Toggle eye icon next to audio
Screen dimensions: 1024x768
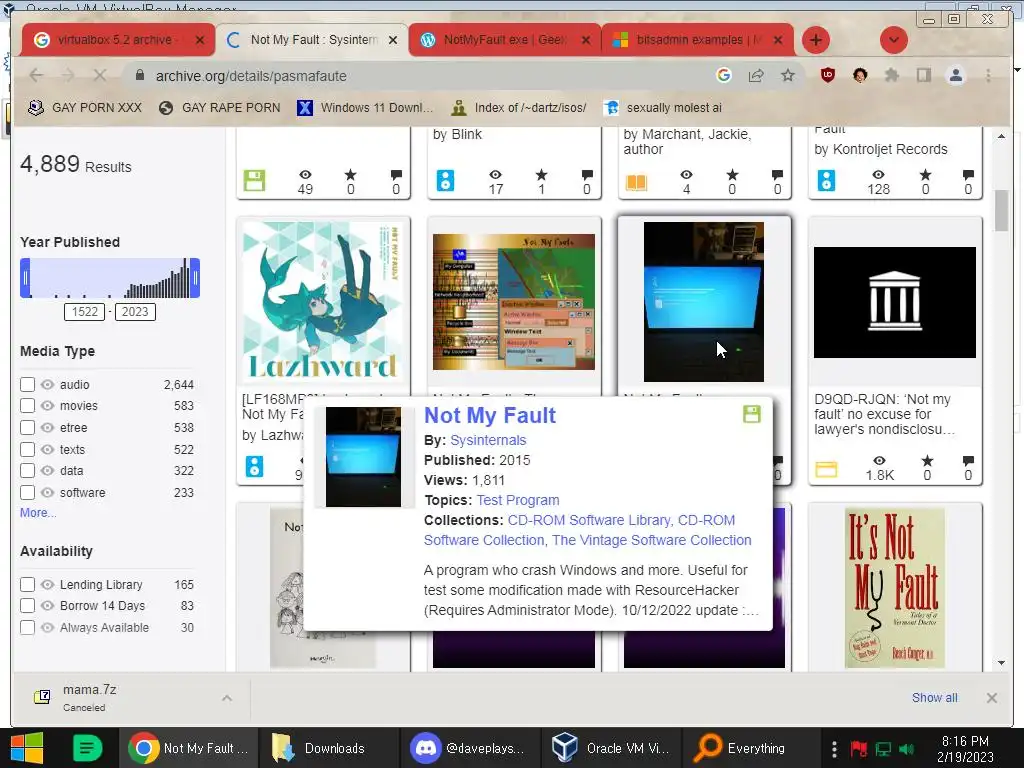(x=47, y=385)
